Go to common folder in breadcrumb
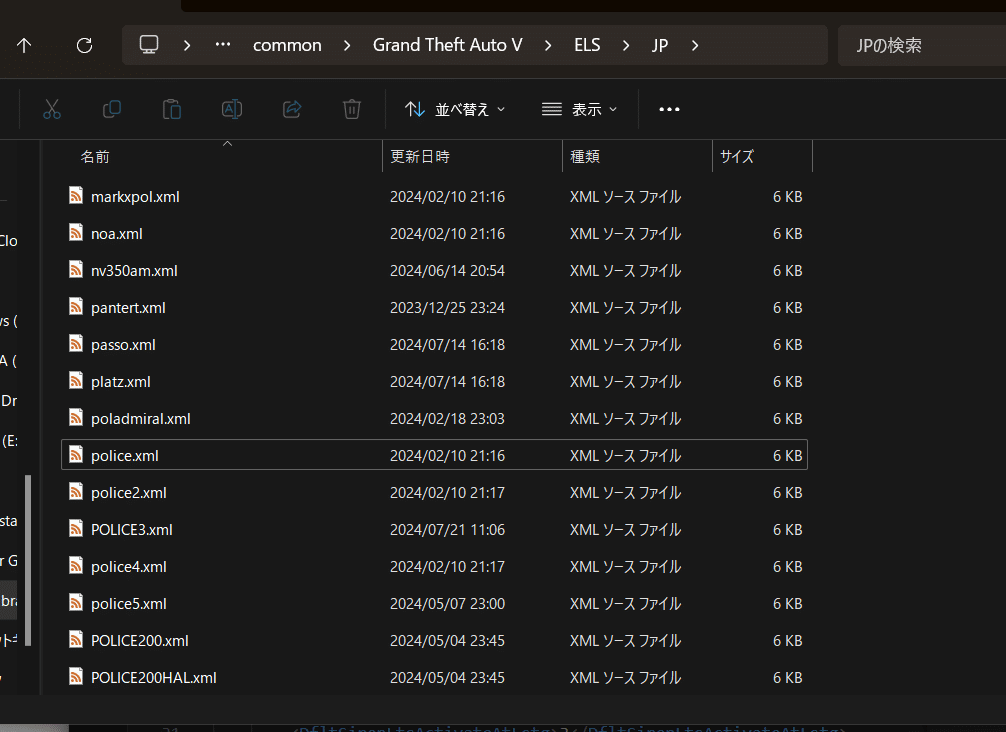The image size is (1006, 732). (x=287, y=46)
